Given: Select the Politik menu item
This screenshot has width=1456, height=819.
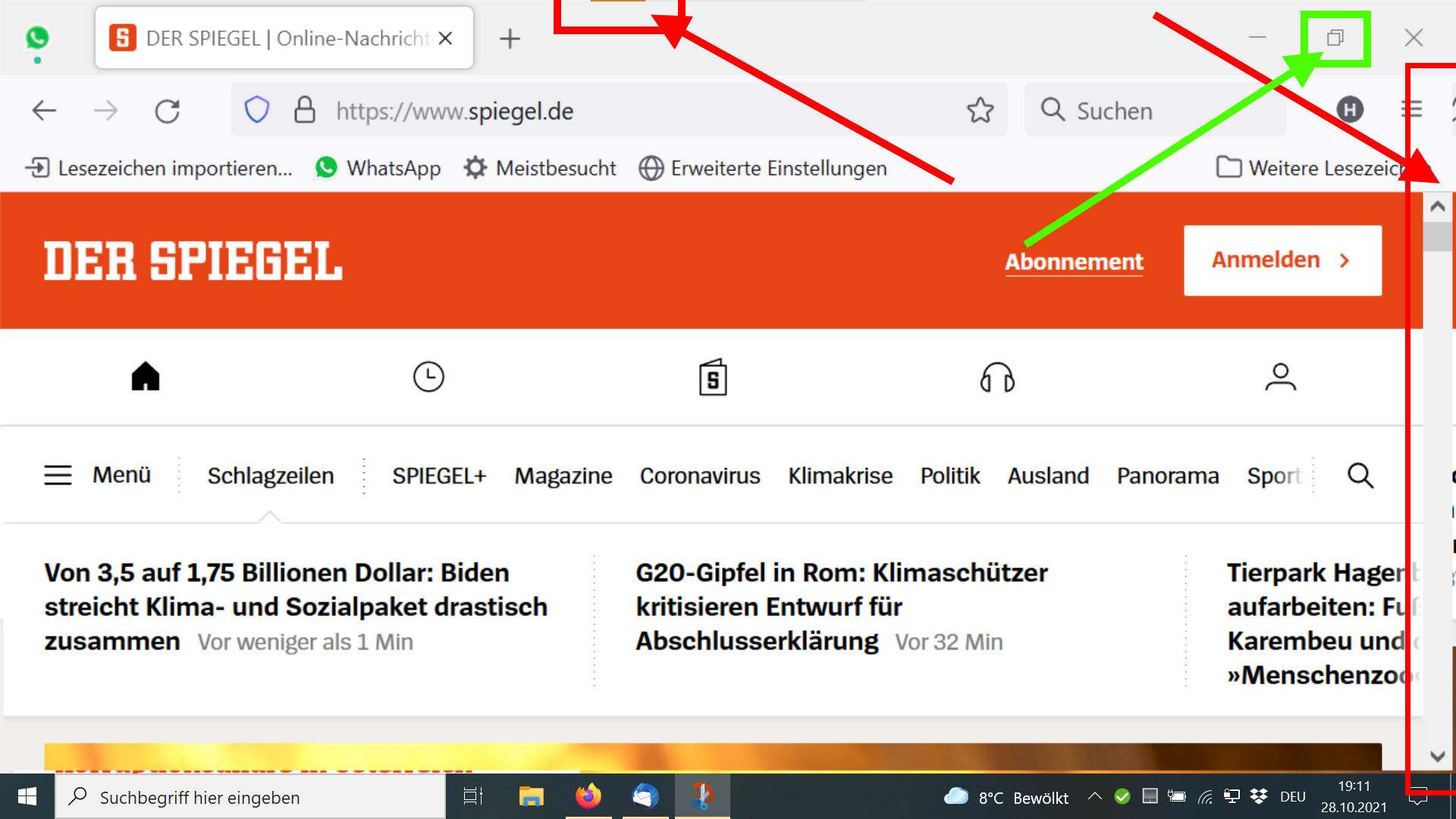Looking at the screenshot, I should [950, 476].
